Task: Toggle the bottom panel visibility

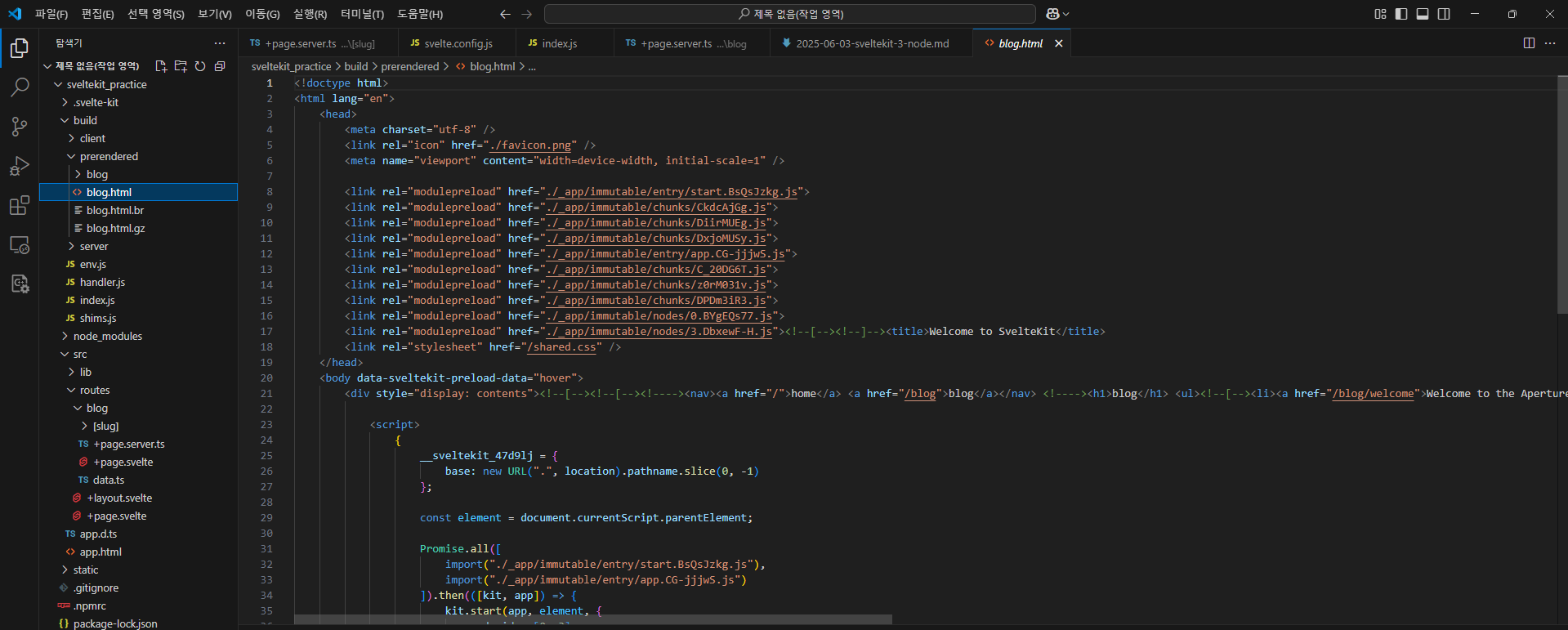Action: [x=1423, y=14]
